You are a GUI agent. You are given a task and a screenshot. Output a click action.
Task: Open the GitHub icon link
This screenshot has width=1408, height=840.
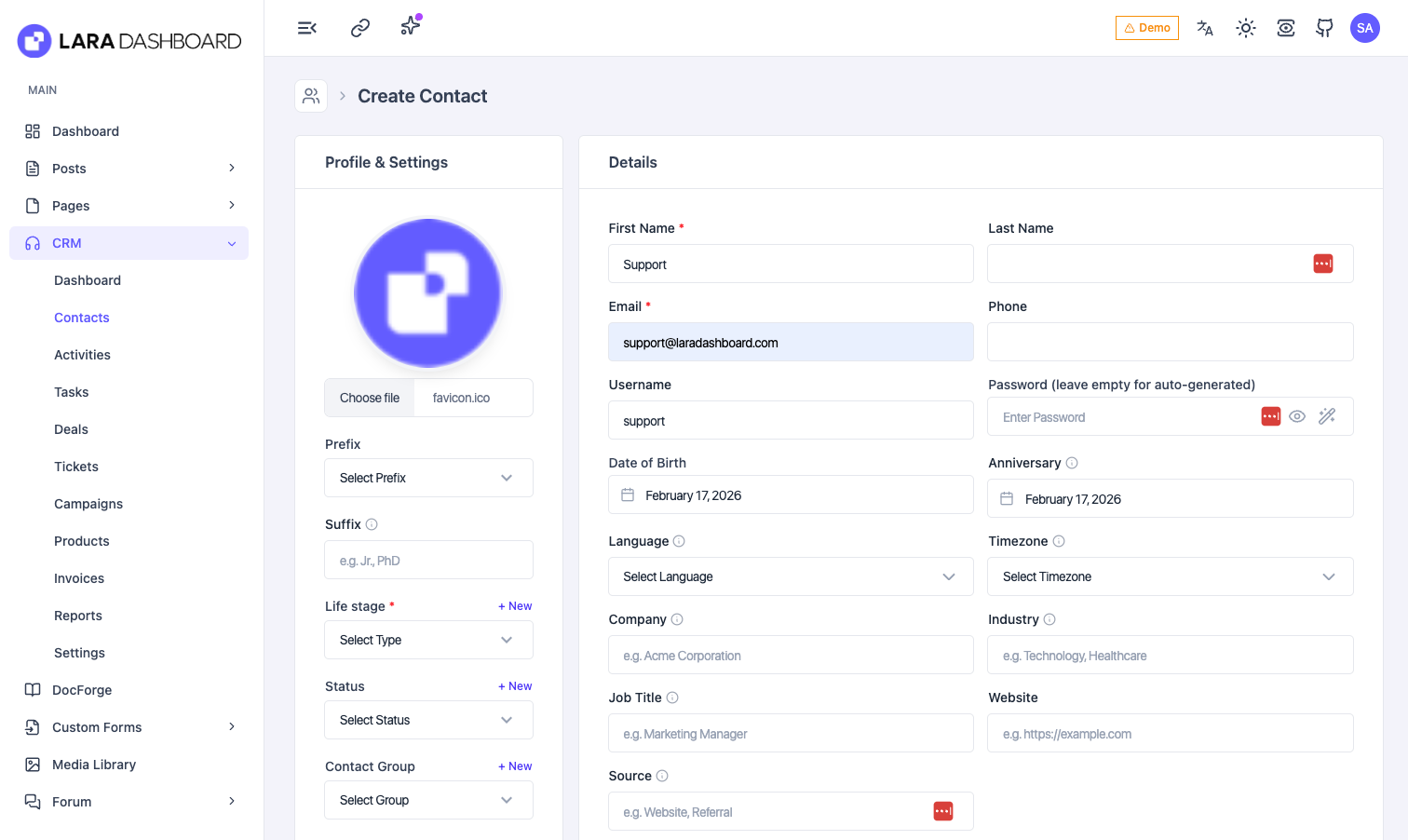point(1324,28)
